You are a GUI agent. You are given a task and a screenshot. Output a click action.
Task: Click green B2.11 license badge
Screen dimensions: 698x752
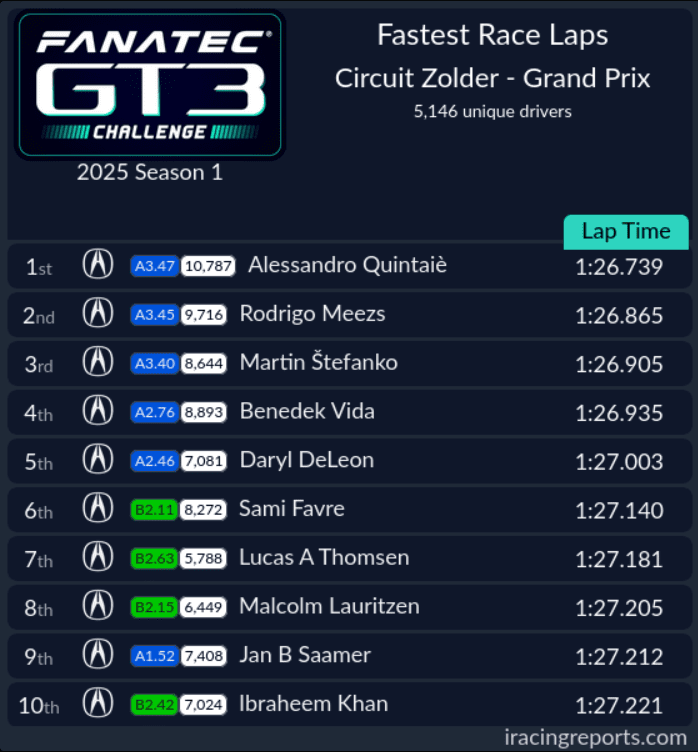point(154,509)
